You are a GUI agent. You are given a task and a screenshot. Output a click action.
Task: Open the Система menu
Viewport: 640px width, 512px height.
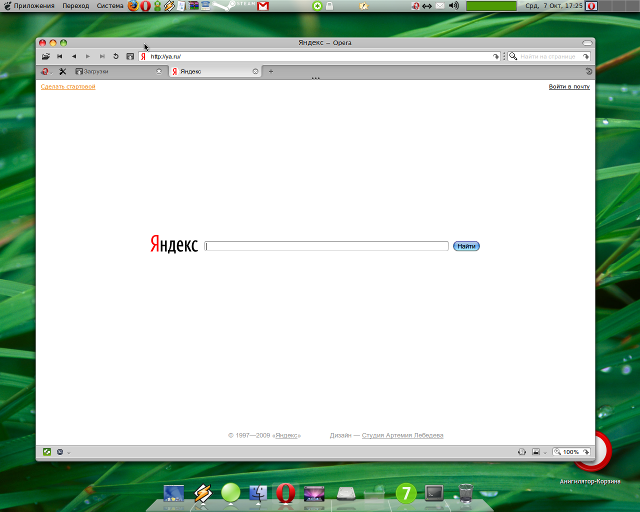pos(110,6)
